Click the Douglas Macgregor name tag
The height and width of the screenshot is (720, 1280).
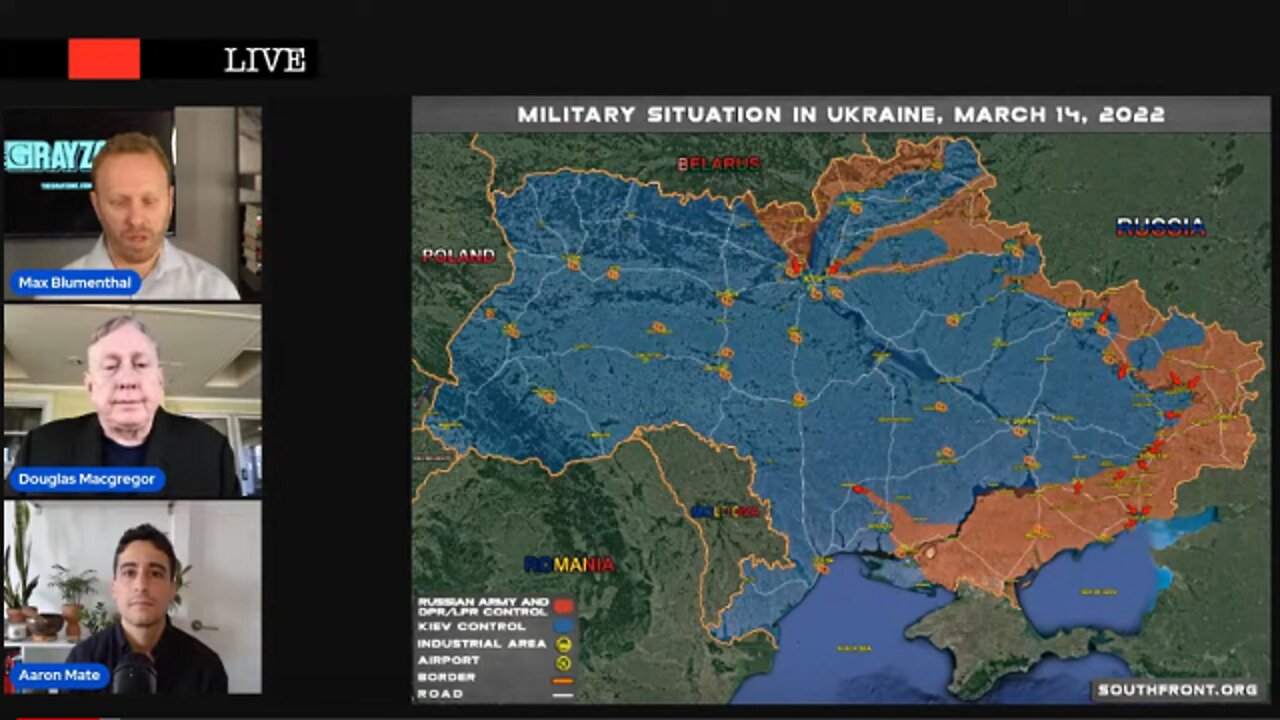(x=87, y=480)
